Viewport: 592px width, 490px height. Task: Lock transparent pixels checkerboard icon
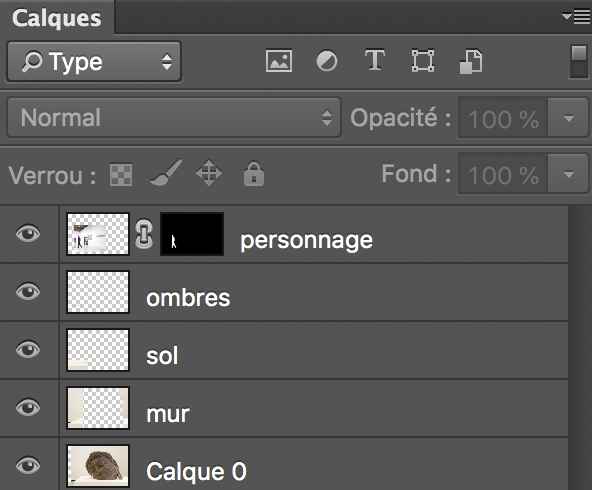tap(121, 174)
